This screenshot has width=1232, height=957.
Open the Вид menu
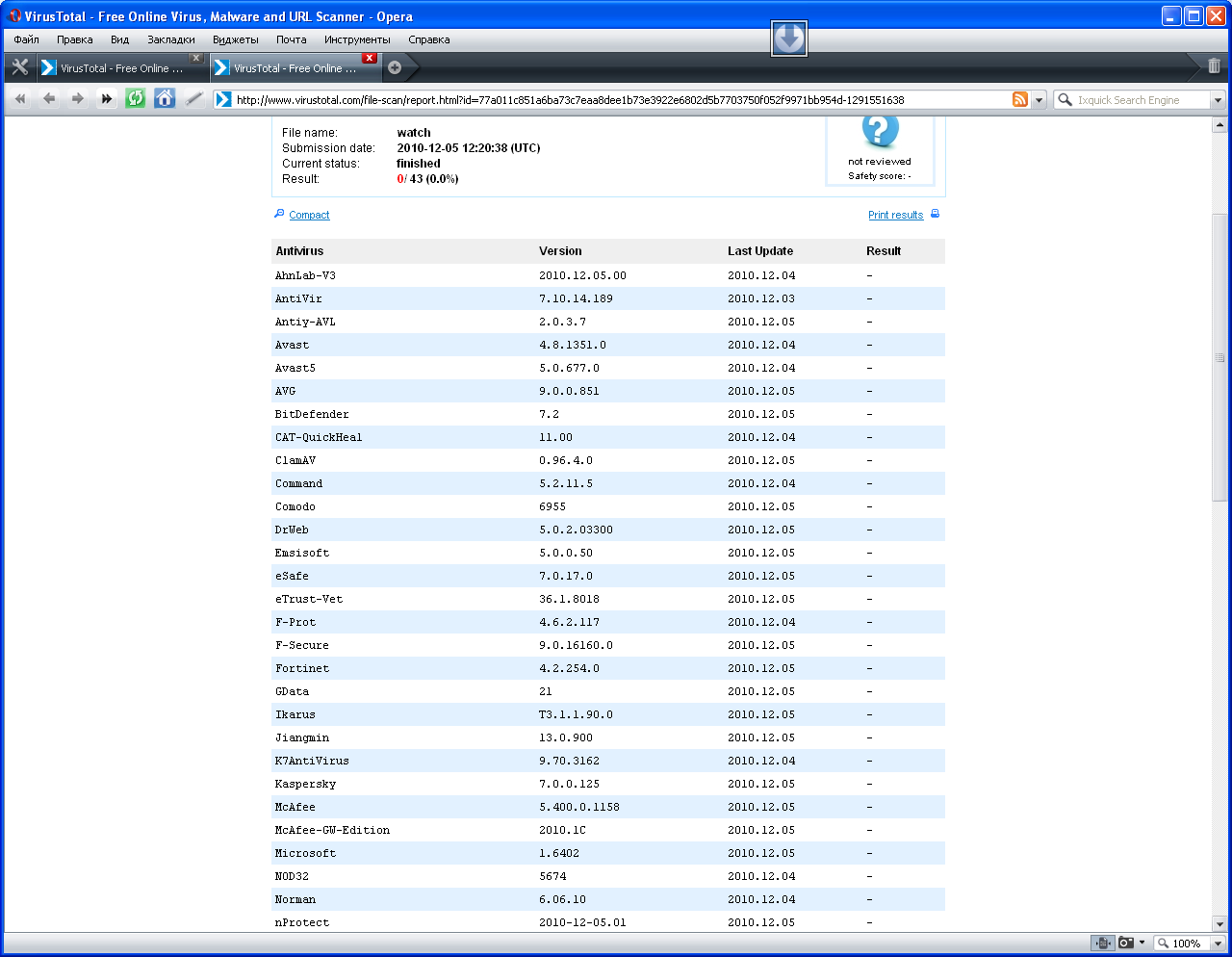[119, 39]
